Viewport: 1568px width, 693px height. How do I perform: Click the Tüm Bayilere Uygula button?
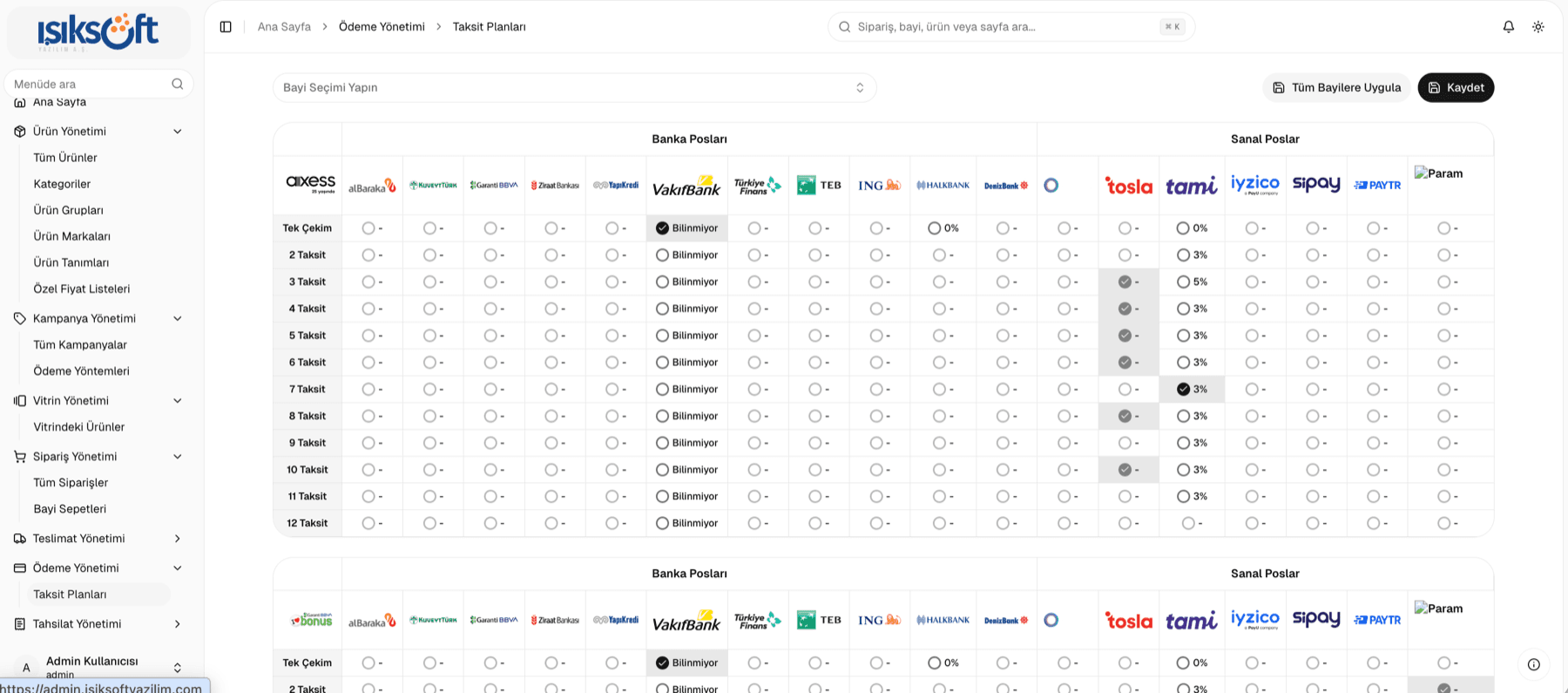click(x=1336, y=87)
